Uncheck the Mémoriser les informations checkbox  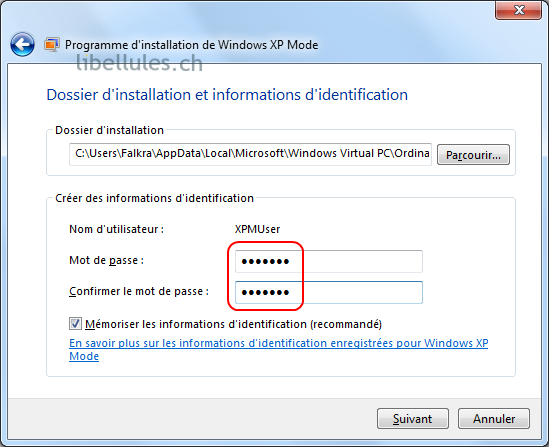(x=75, y=324)
